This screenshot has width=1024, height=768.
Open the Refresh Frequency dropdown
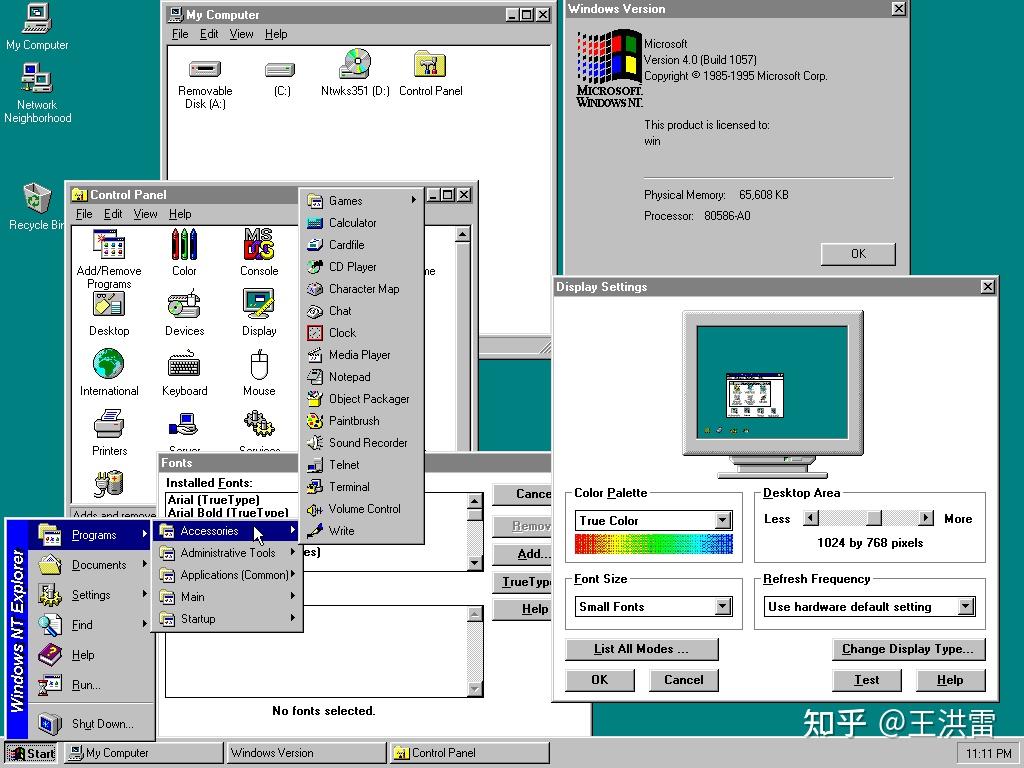pos(965,606)
